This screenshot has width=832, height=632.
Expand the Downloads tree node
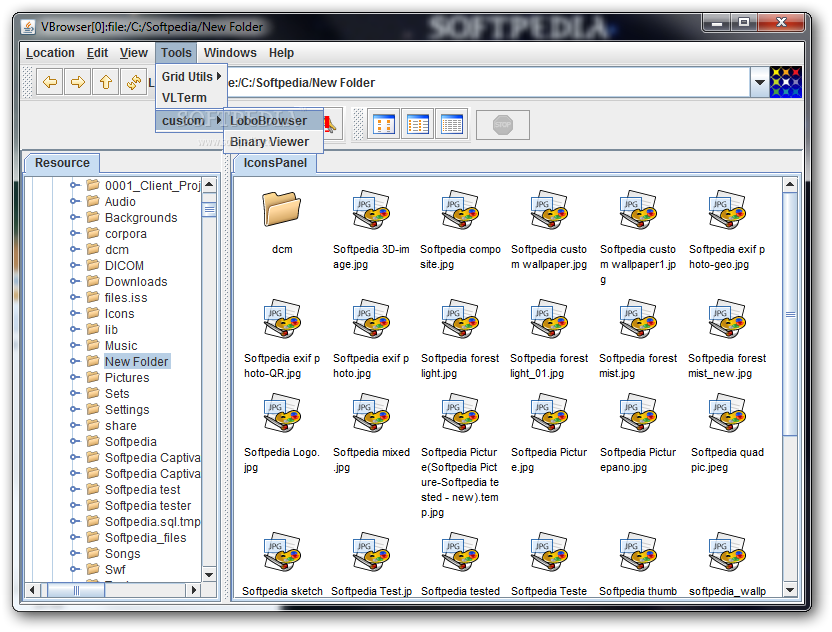[75, 281]
